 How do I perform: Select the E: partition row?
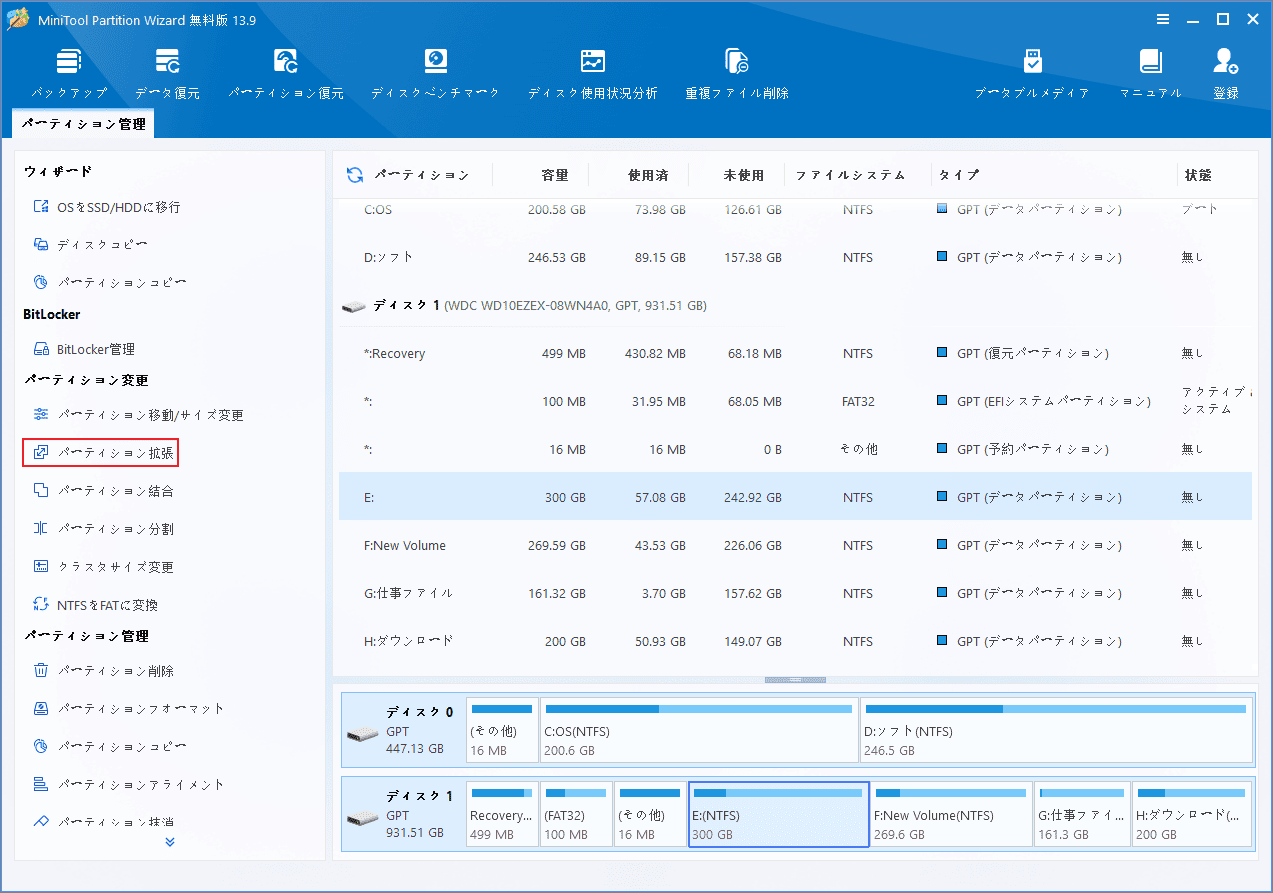(795, 497)
